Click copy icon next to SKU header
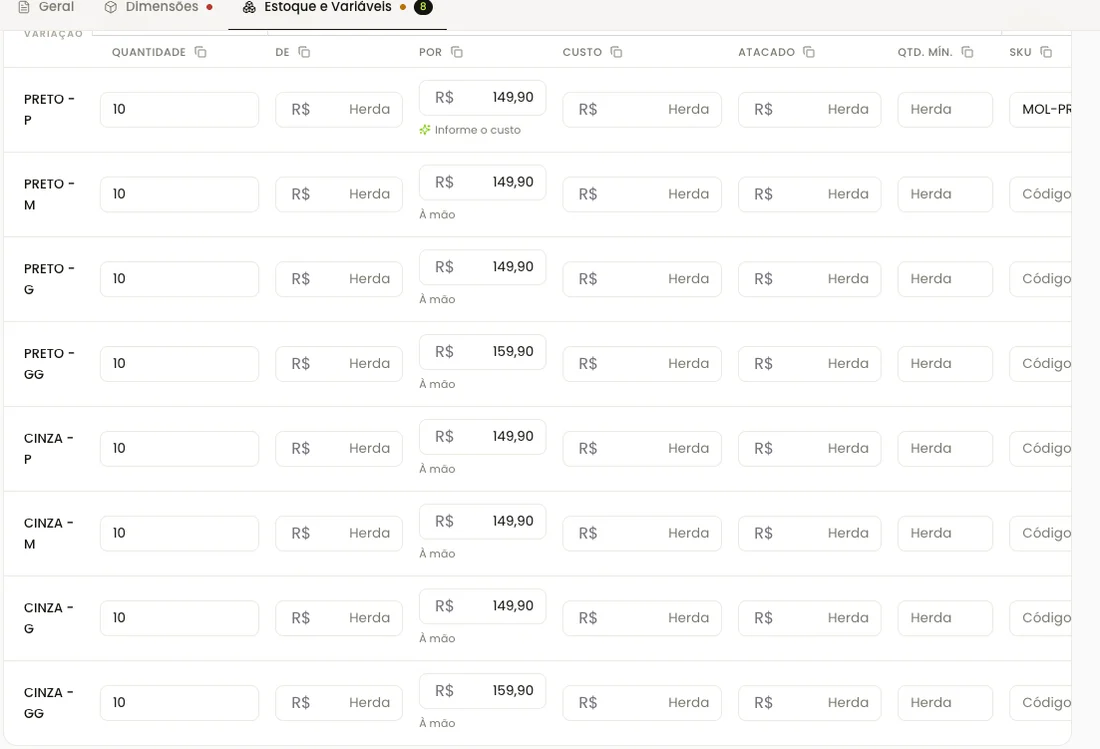 pos(1046,52)
